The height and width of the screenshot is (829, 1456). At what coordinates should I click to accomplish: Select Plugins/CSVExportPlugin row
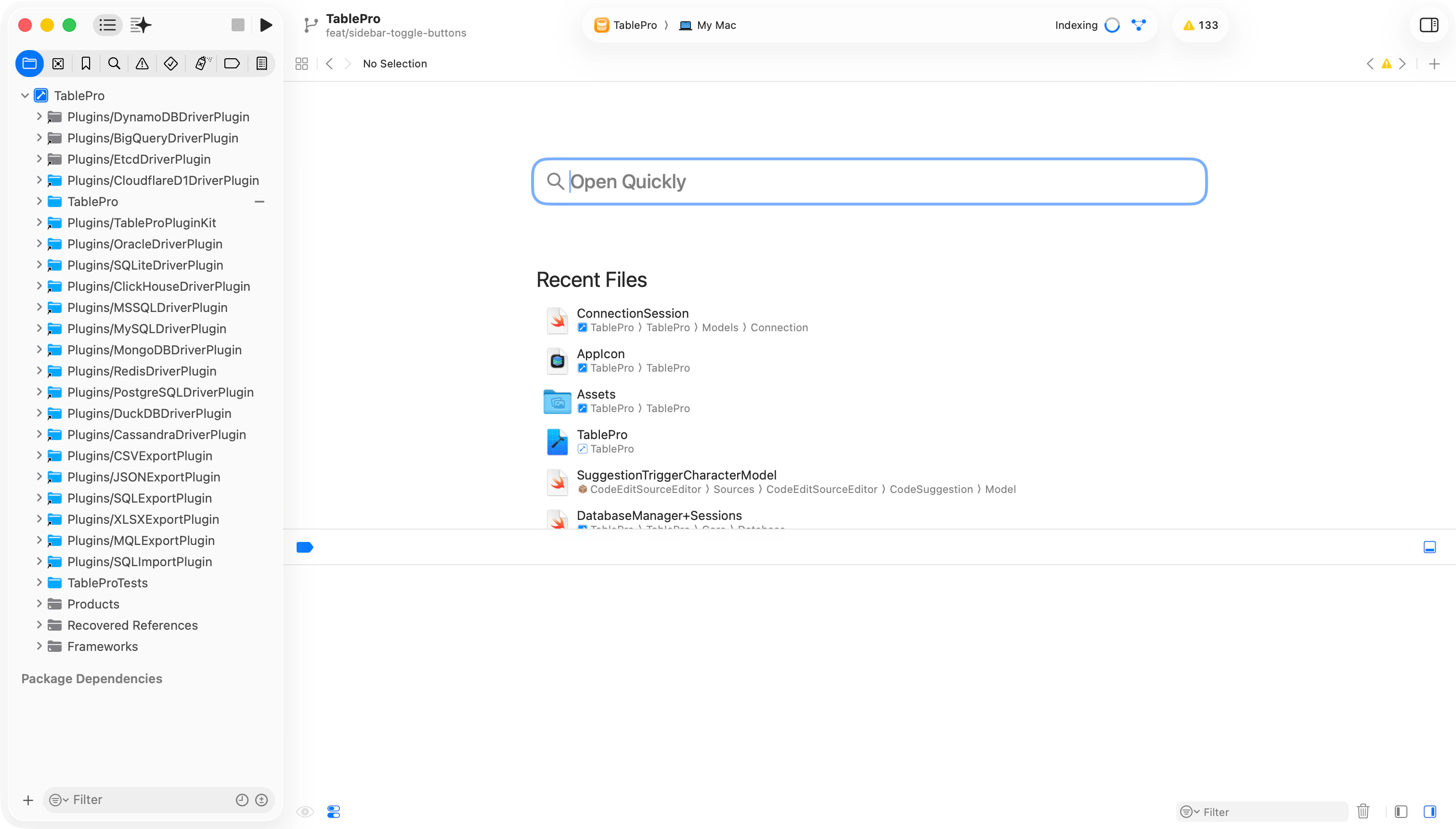tap(147, 456)
